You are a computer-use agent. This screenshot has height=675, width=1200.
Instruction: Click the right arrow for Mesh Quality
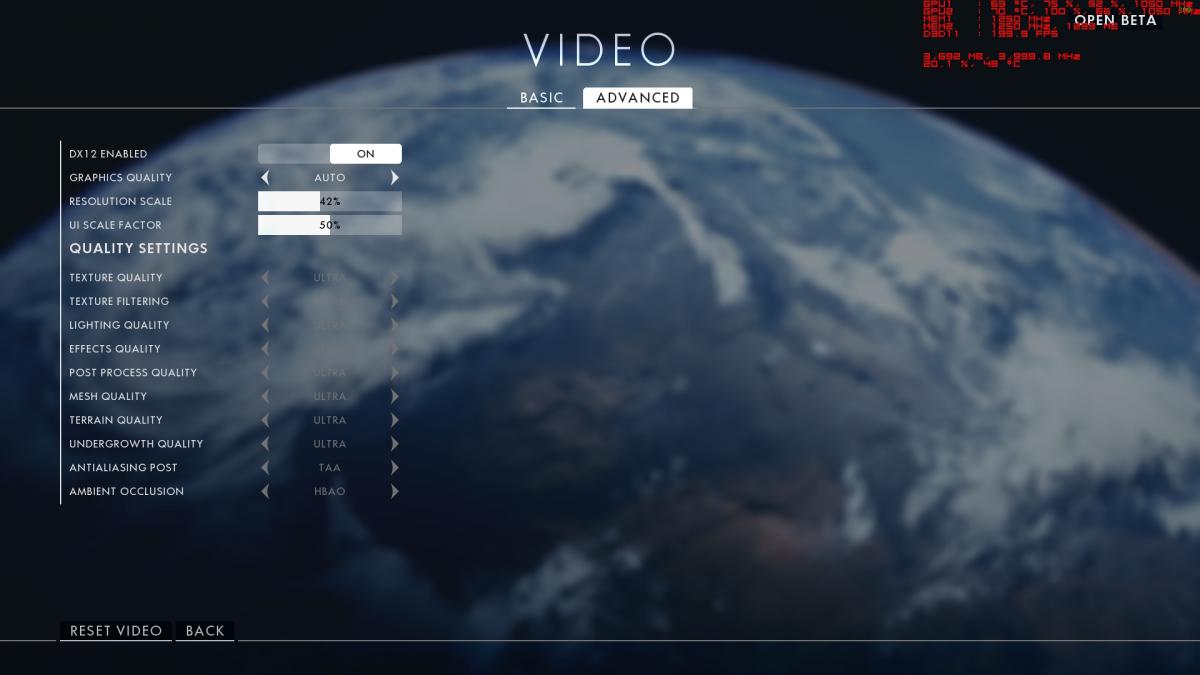395,396
